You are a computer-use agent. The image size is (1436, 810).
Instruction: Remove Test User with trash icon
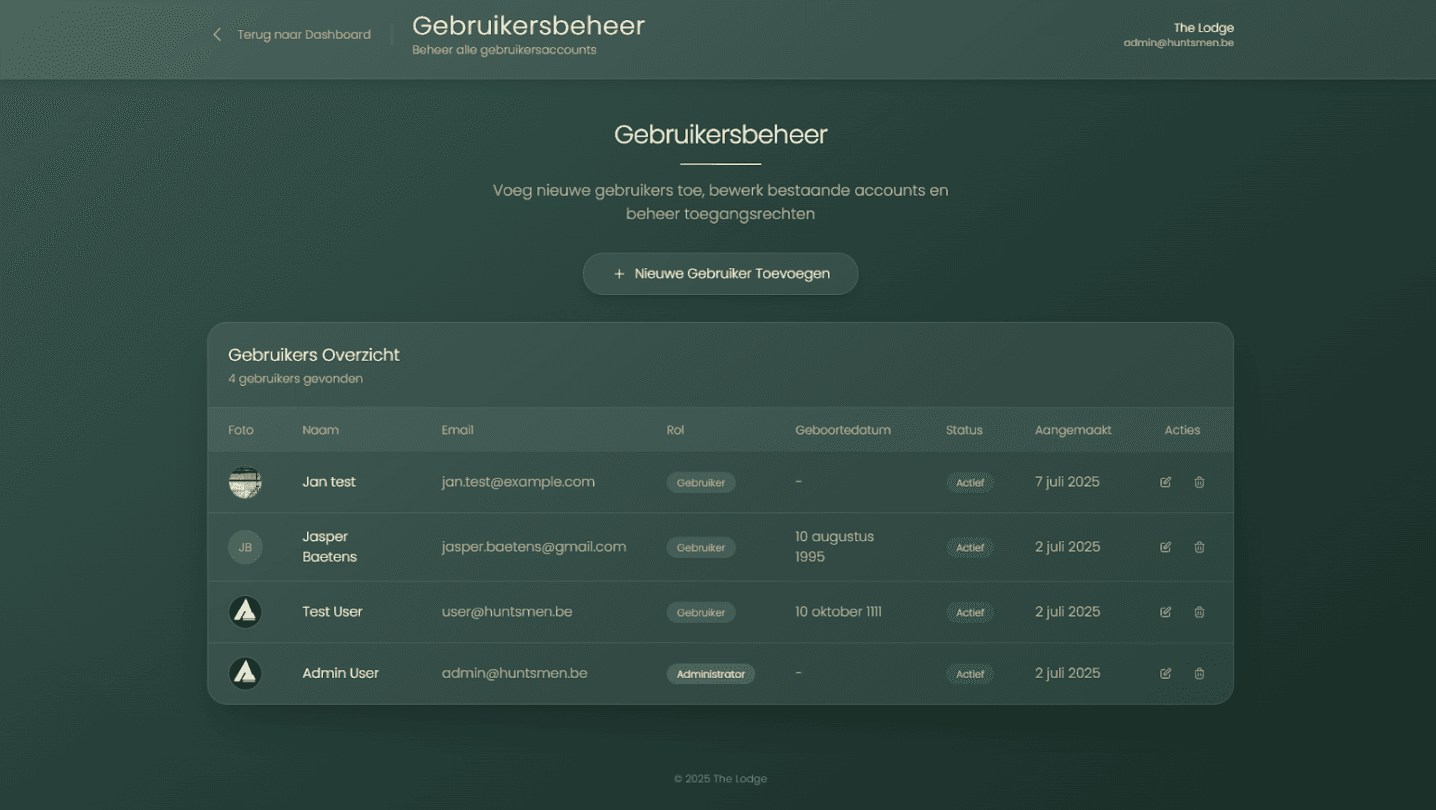pyautogui.click(x=1199, y=612)
